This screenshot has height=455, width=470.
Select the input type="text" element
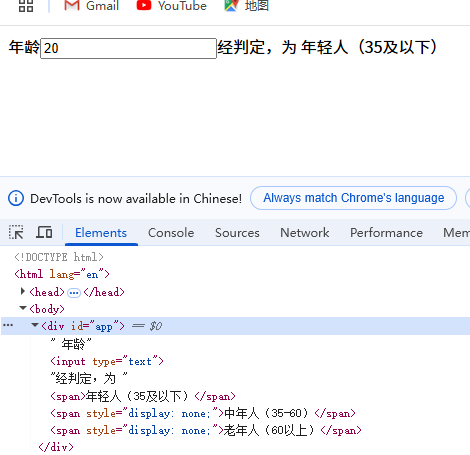pyautogui.click(x=107, y=361)
